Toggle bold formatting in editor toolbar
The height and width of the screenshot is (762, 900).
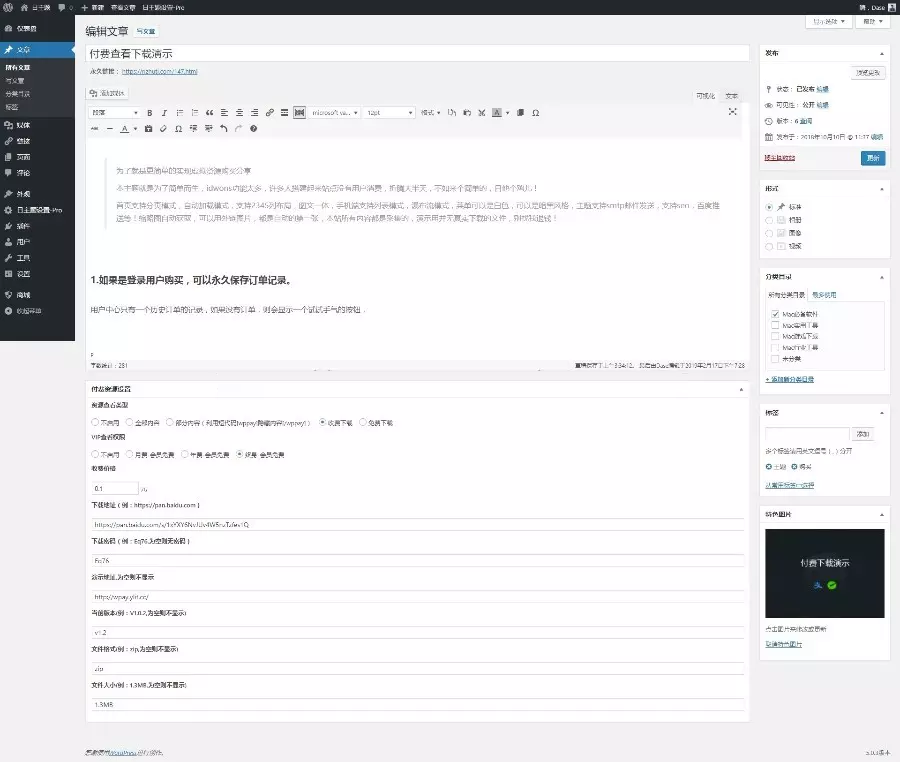pos(150,113)
